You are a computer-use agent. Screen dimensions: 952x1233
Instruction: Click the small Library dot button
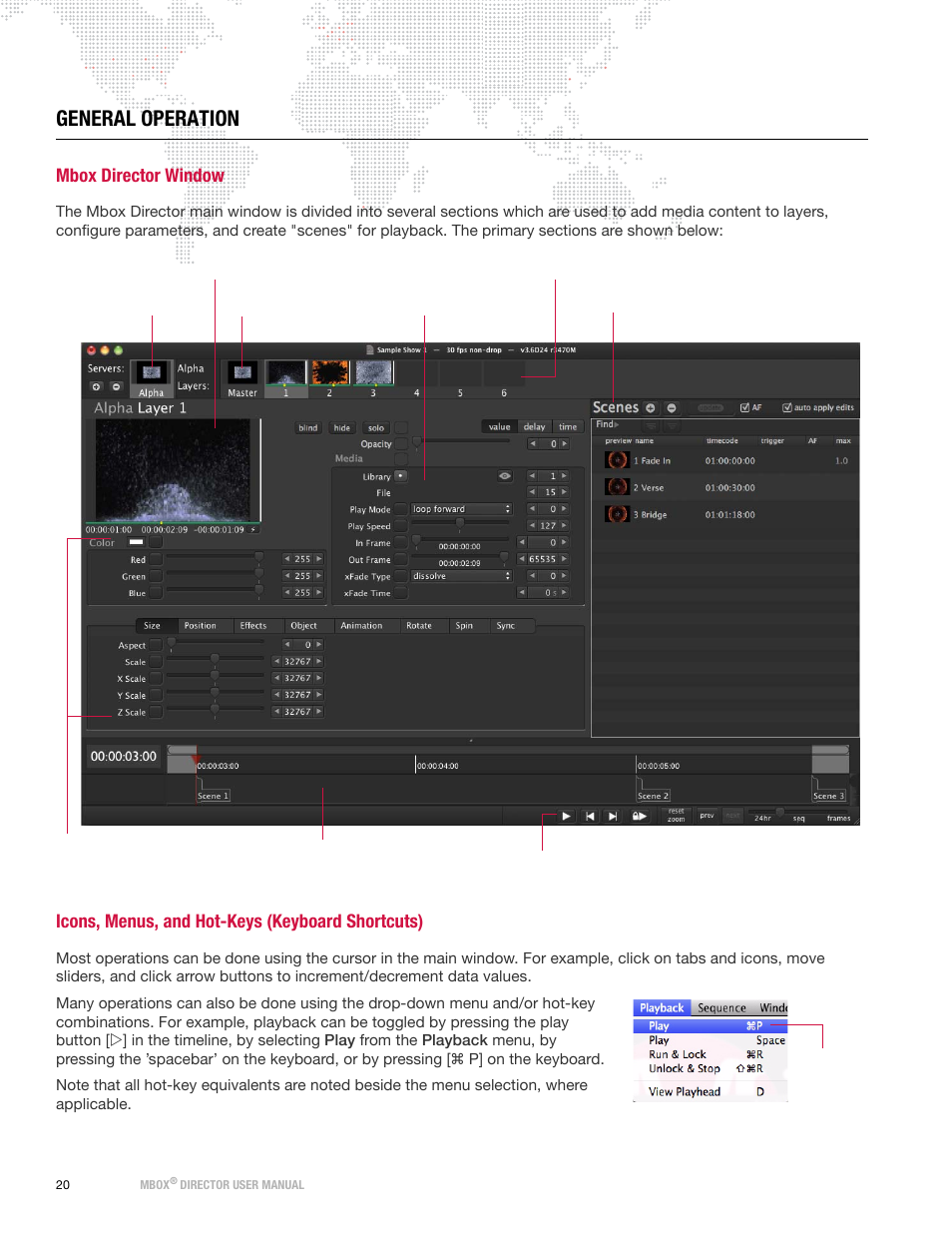(x=401, y=476)
